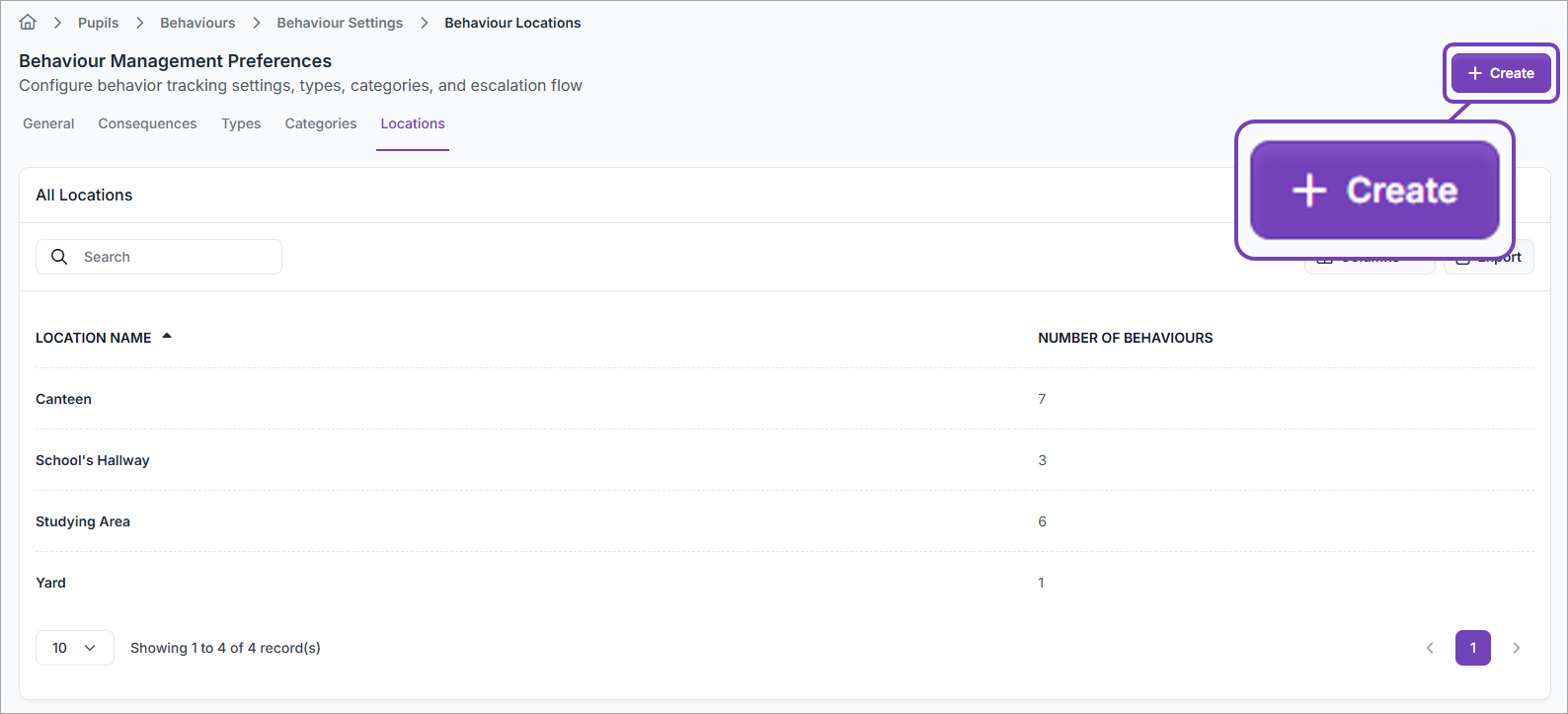The image size is (1568, 714).
Task: Select the Locations tab
Action: click(x=413, y=123)
